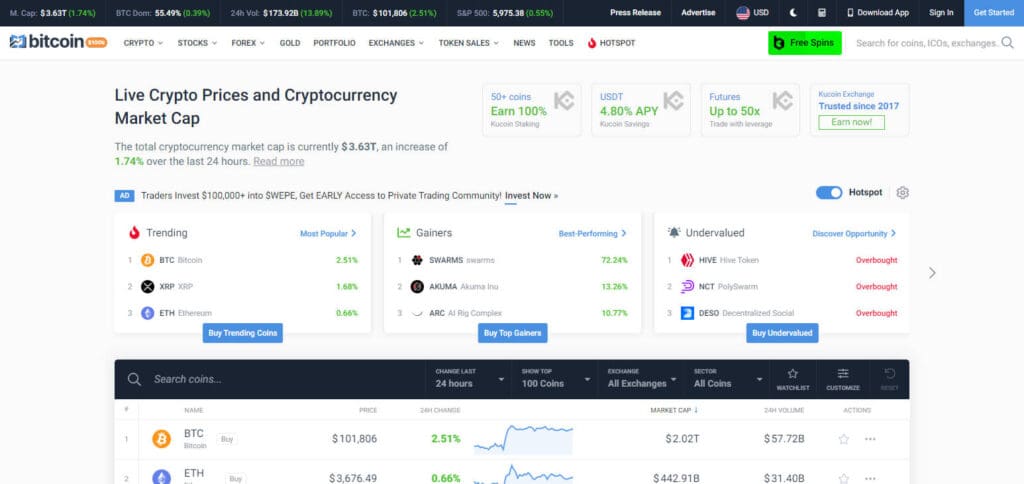Open Show Top 100 Coins dropdown

555,379
